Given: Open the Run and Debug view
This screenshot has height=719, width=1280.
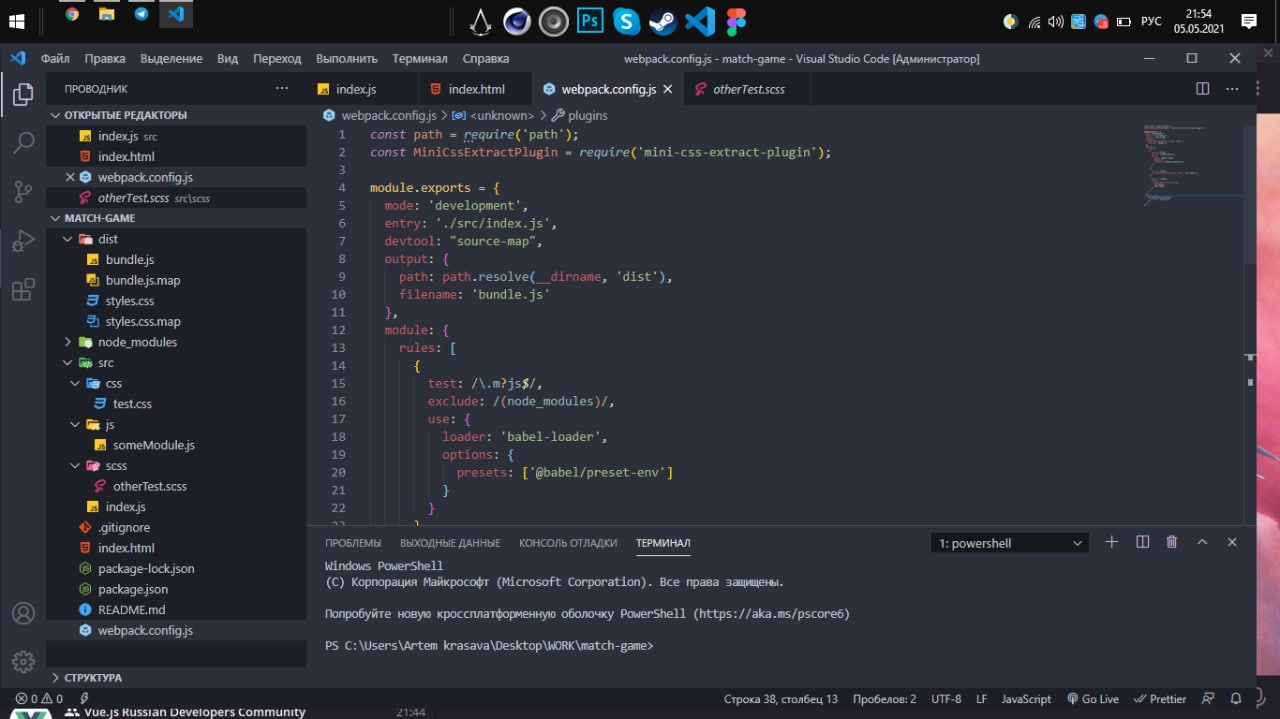Looking at the screenshot, I should pos(23,241).
